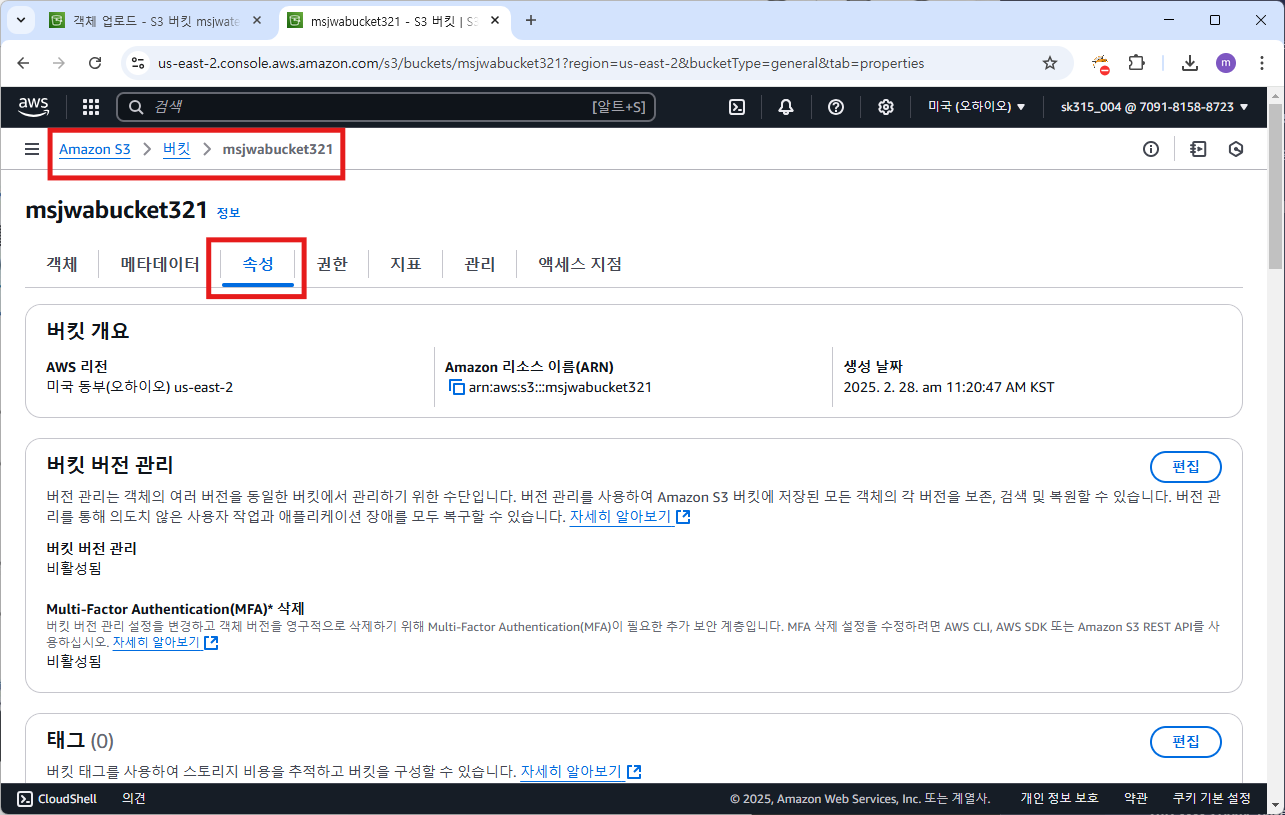Toggle the side navigation hamburger menu
The width and height of the screenshot is (1285, 815).
32,149
